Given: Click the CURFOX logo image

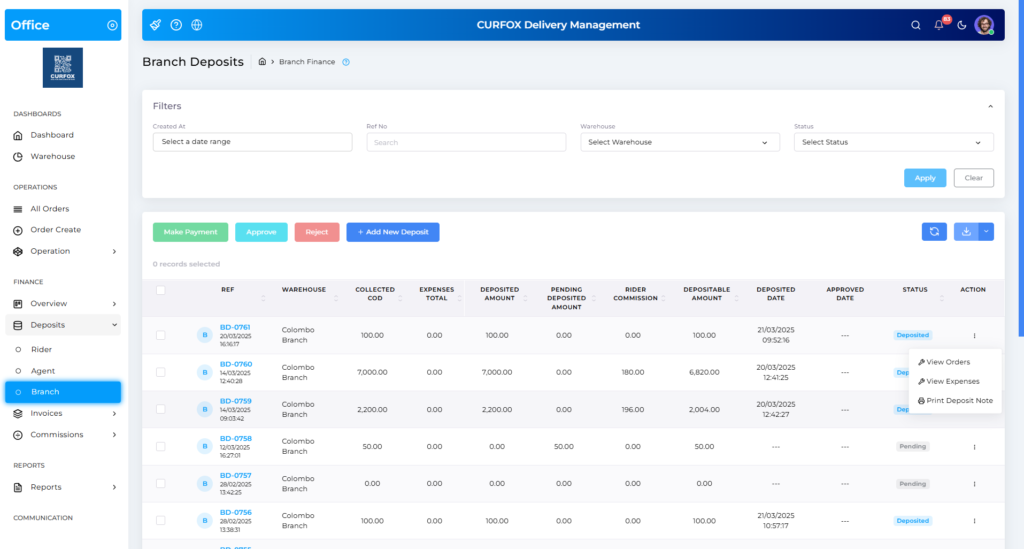Looking at the screenshot, I should click(63, 67).
